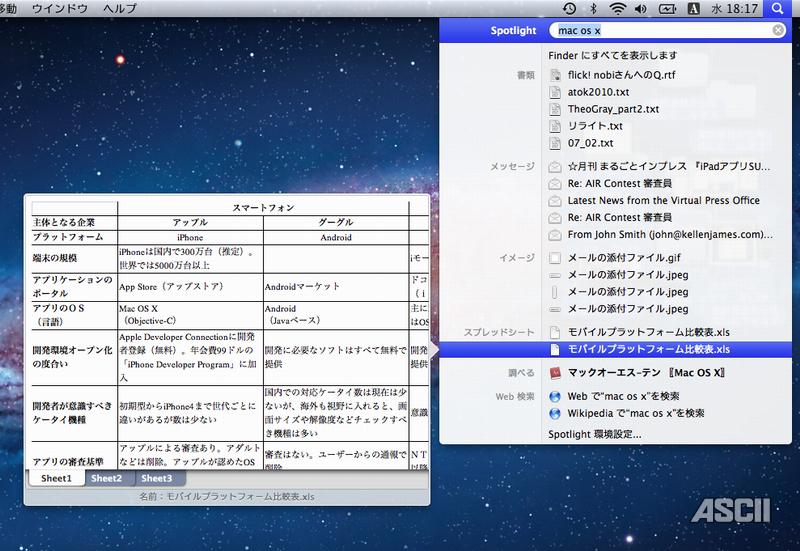This screenshot has width=800, height=551.
Task: Open the input source 'A' menu
Action: 694,8
